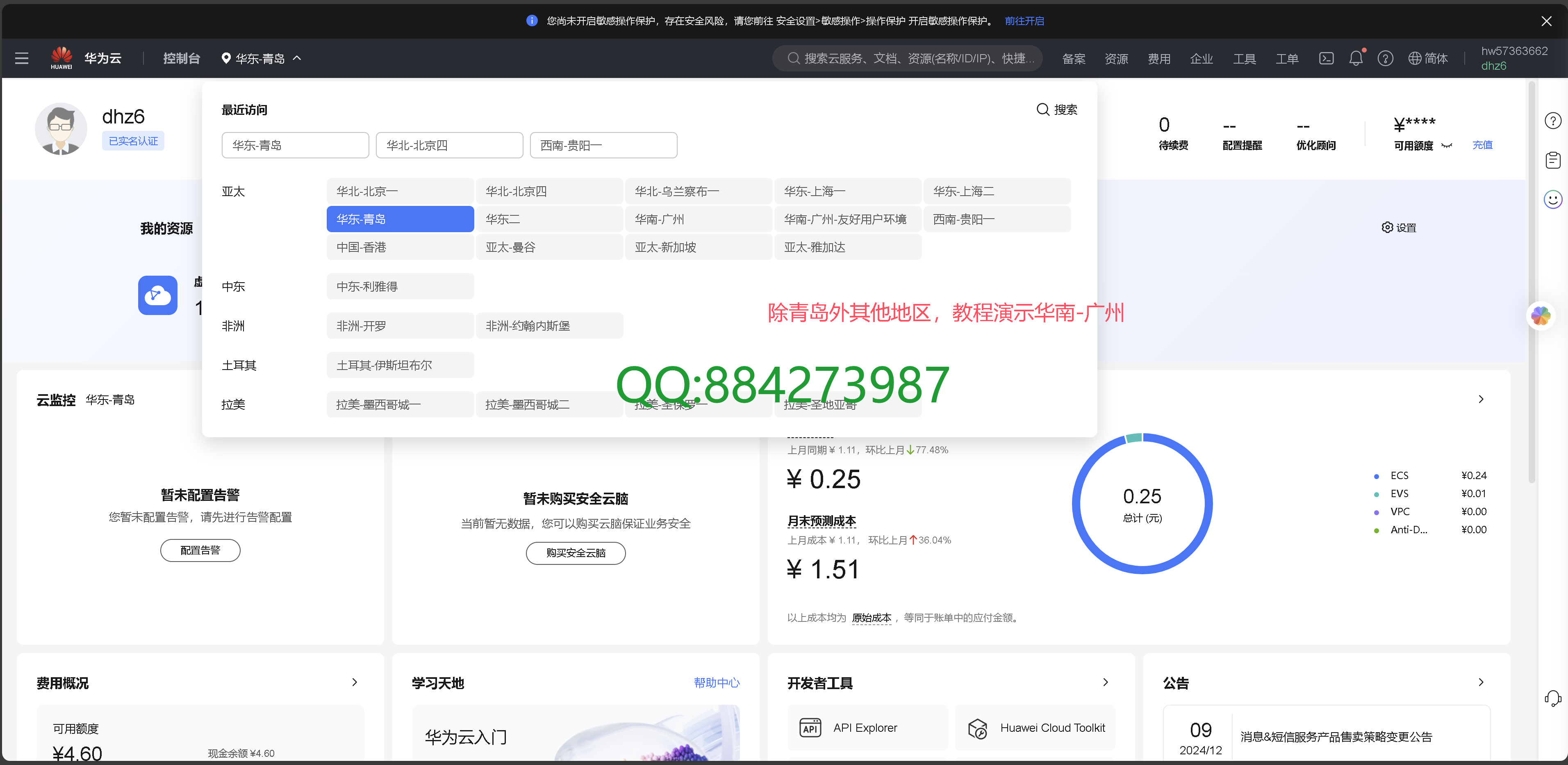Image resolution: width=1568 pixels, height=765 pixels.
Task: Open the 工具 menu
Action: click(1244, 59)
